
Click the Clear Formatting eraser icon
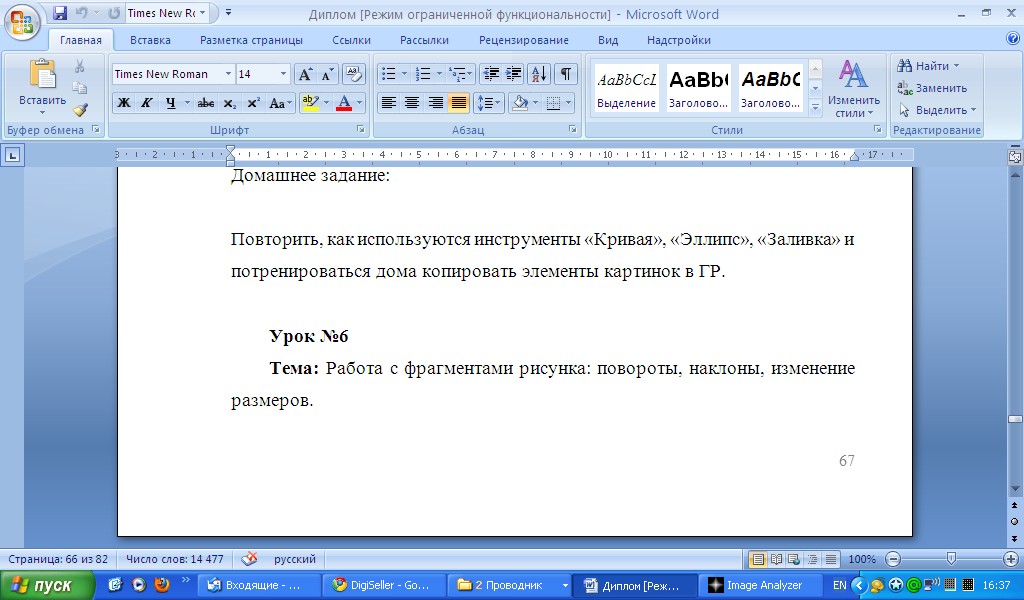(354, 74)
